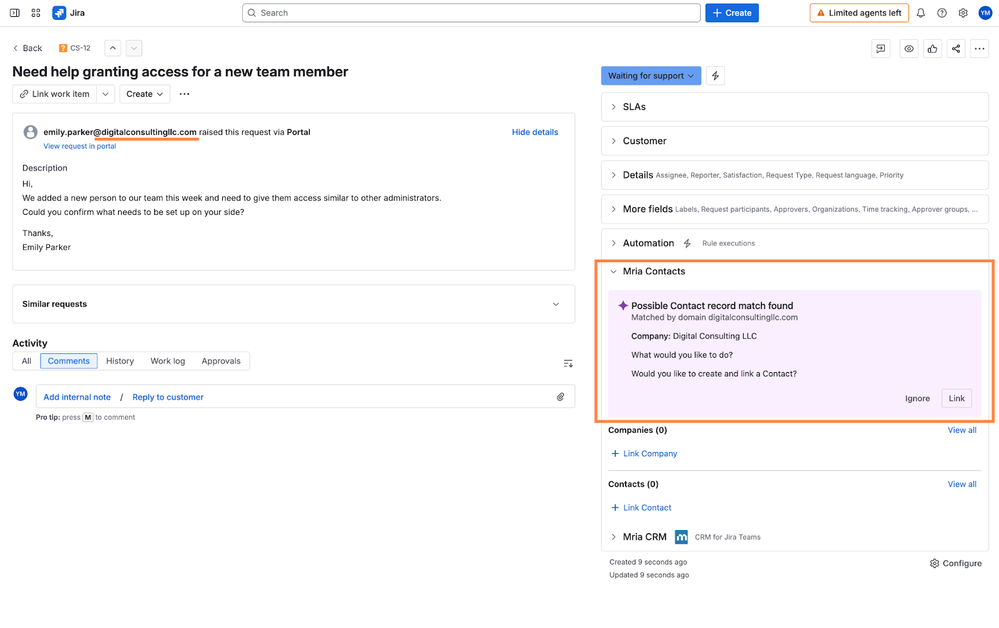Click the issue title text
This screenshot has height=628, width=999.
pyautogui.click(x=180, y=71)
